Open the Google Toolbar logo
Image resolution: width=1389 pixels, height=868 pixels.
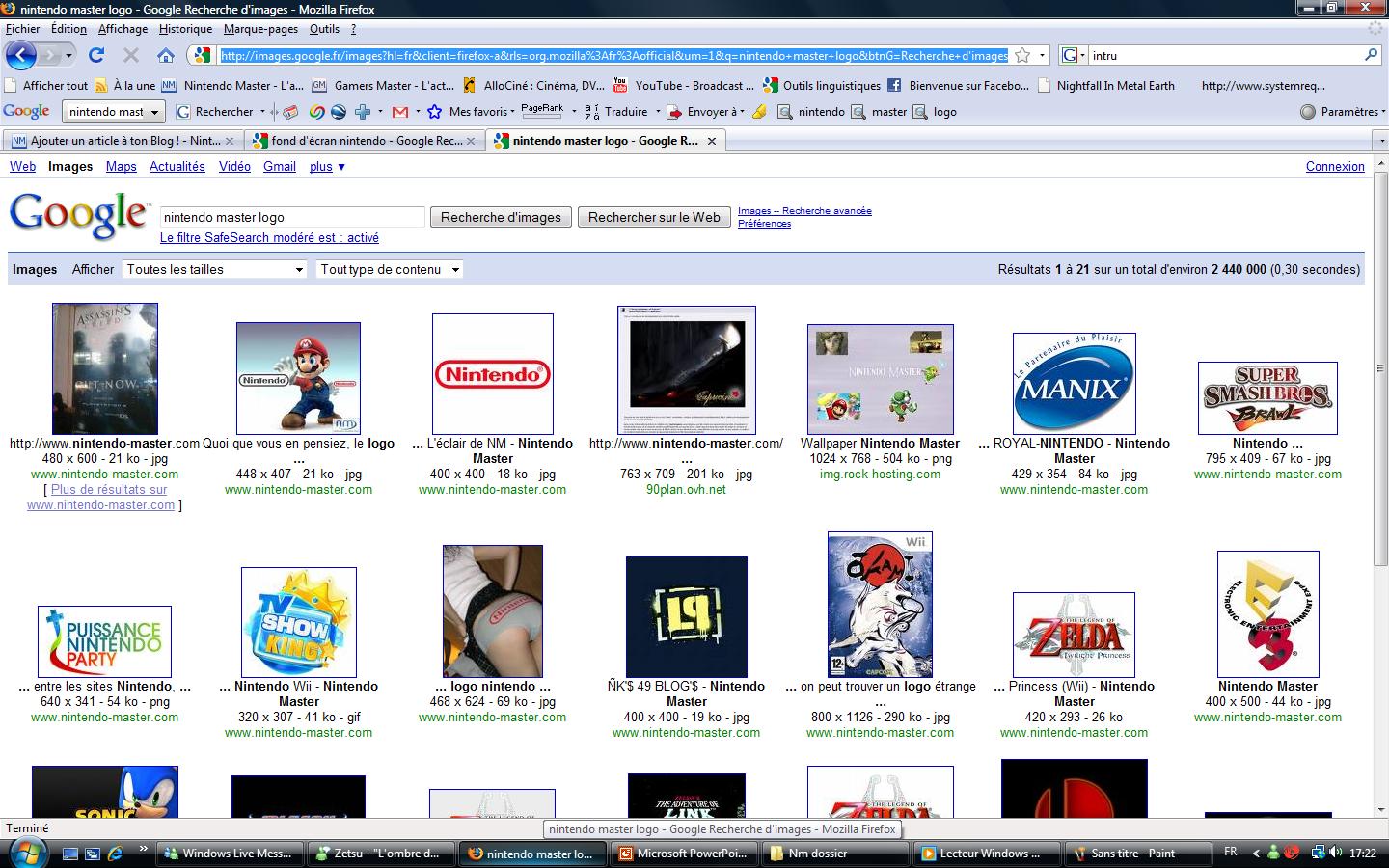[x=27, y=111]
